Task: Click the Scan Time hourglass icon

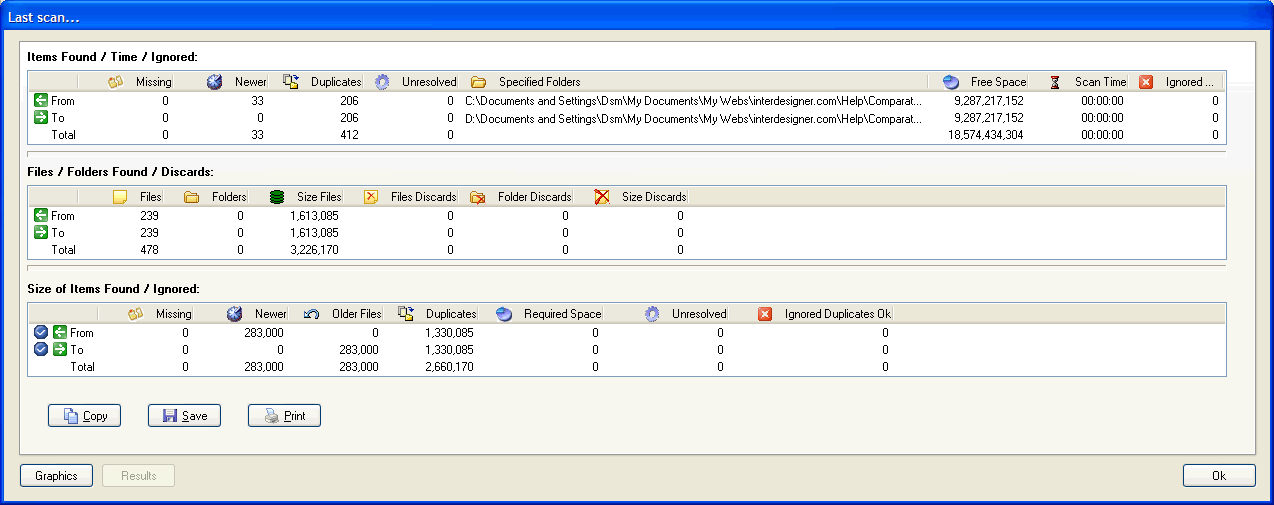Action: [x=1055, y=82]
